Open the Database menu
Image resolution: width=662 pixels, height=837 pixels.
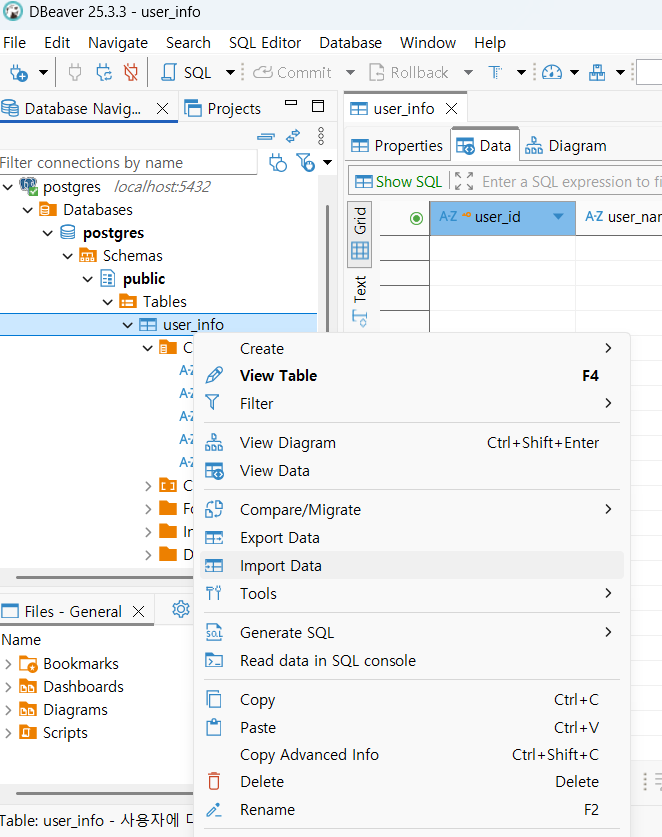(350, 43)
